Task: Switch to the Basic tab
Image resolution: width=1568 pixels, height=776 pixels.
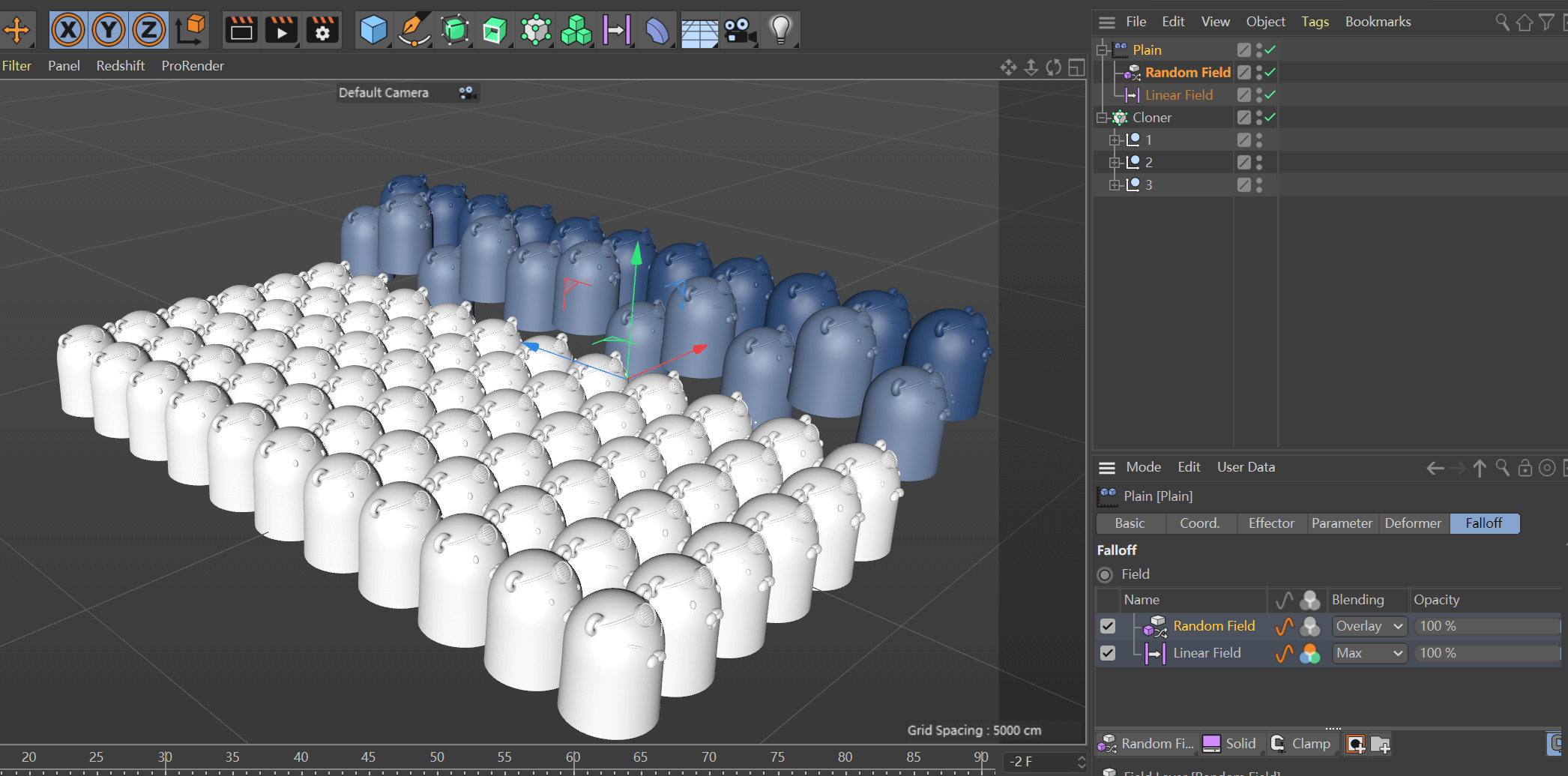Action: pos(1130,523)
